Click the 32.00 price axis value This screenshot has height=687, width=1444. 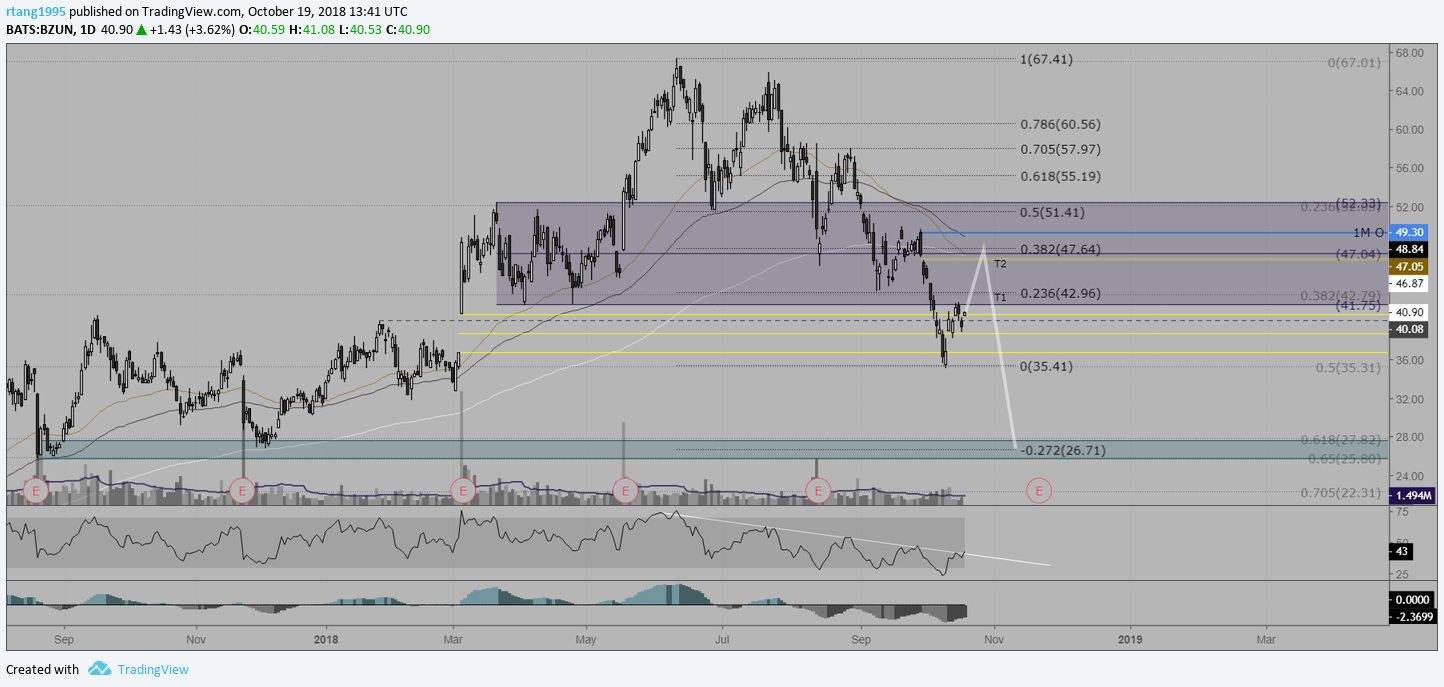tap(1410, 399)
